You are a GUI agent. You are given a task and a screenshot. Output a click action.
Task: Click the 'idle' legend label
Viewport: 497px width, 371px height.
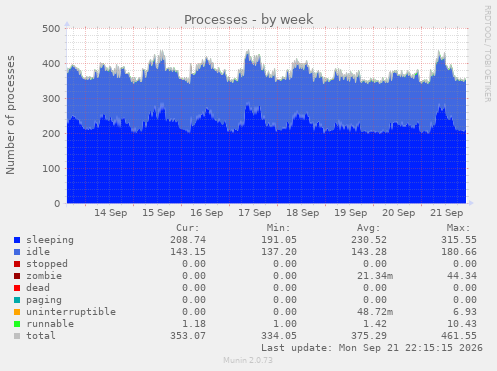(38, 252)
